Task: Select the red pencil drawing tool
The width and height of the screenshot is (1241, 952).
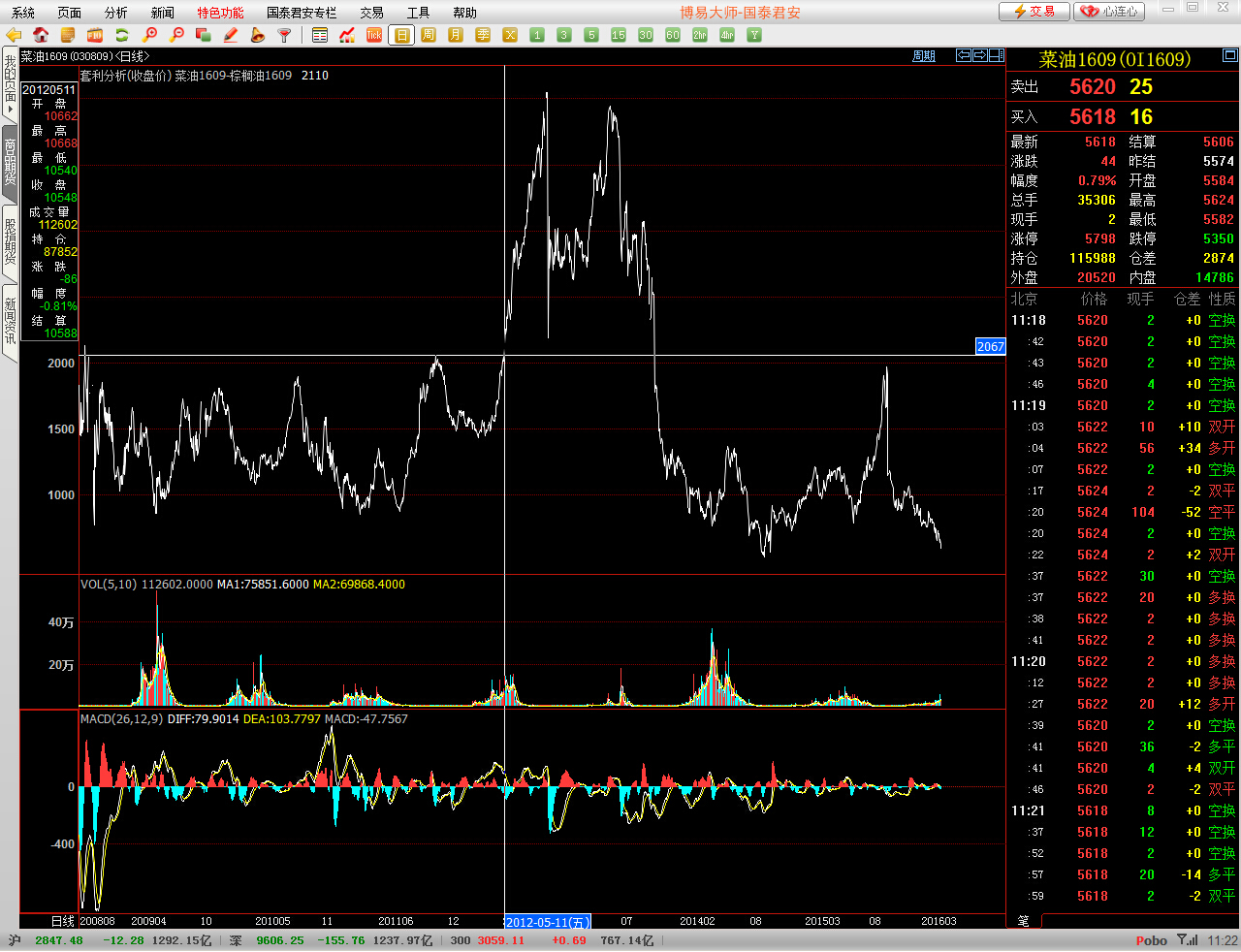Action: click(x=231, y=35)
